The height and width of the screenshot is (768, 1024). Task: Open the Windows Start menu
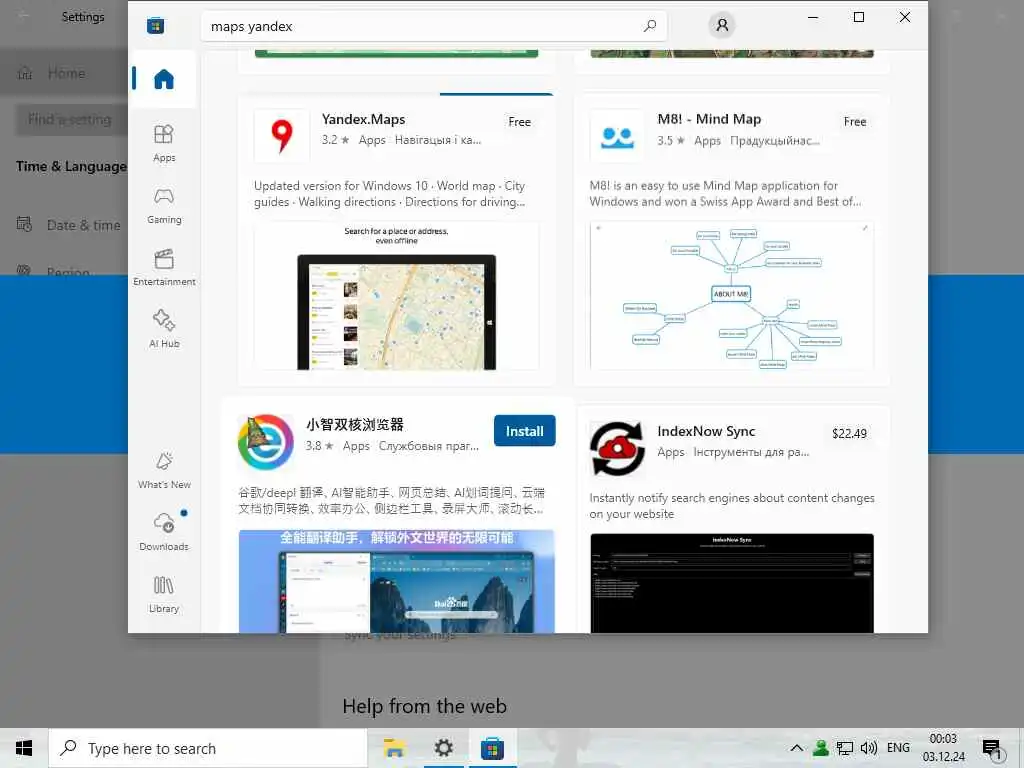coord(24,748)
